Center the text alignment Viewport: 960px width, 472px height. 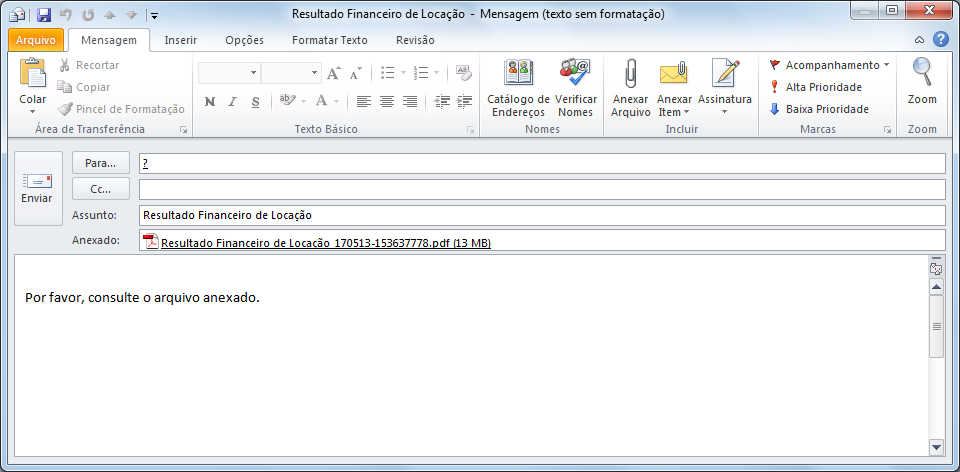click(386, 102)
